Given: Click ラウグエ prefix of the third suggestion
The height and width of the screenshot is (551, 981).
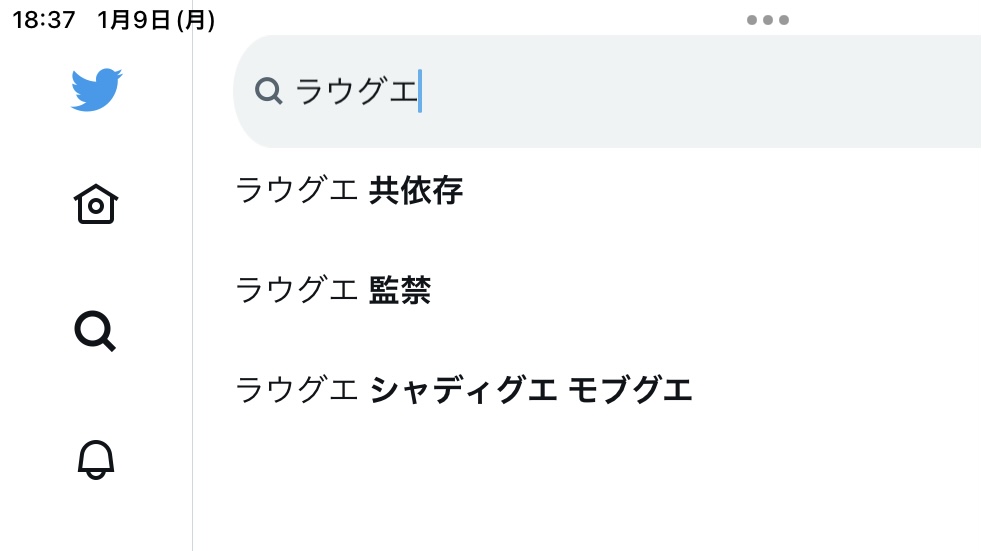Looking at the screenshot, I should pos(297,390).
